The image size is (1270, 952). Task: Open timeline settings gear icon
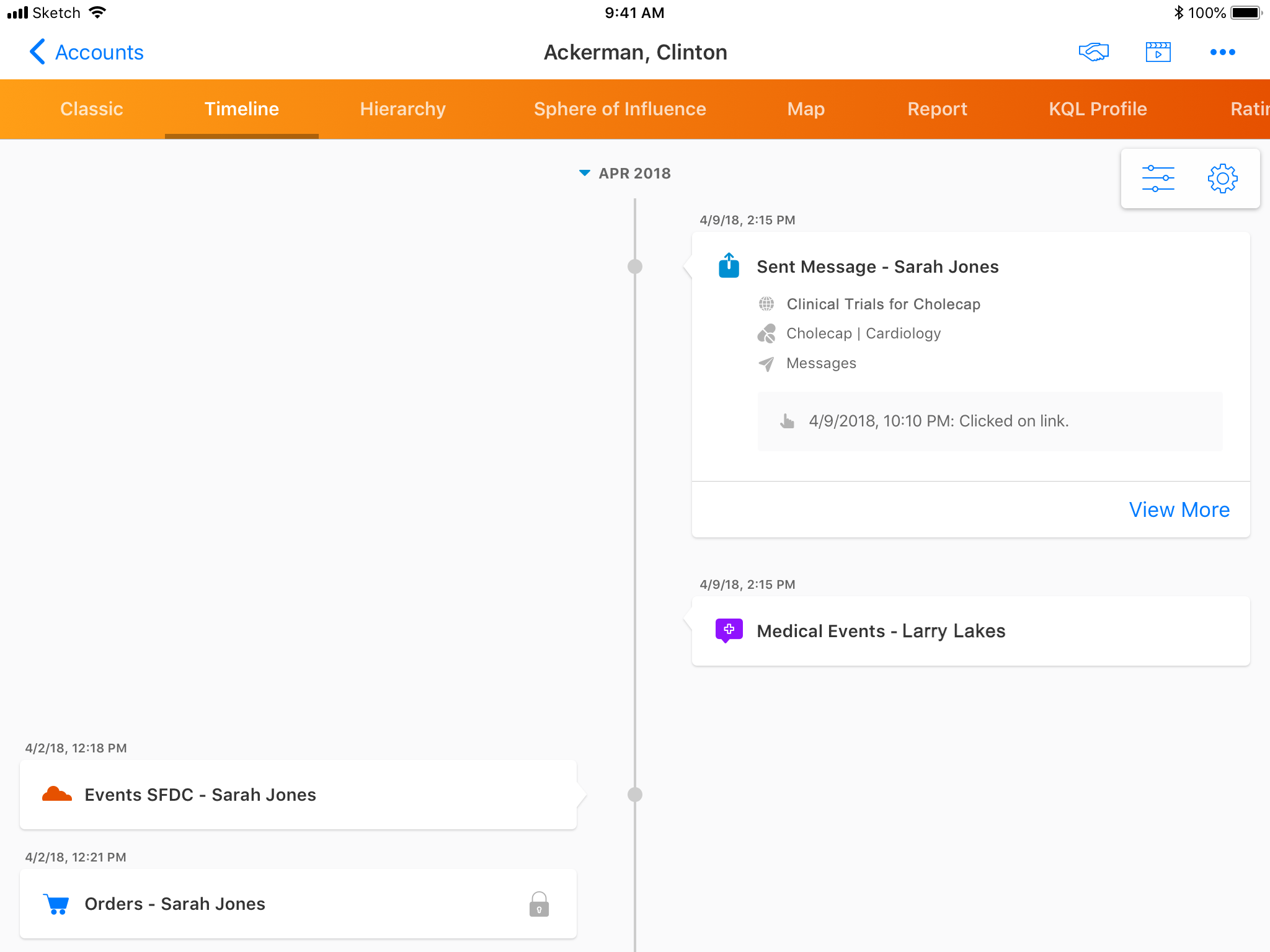(x=1222, y=178)
